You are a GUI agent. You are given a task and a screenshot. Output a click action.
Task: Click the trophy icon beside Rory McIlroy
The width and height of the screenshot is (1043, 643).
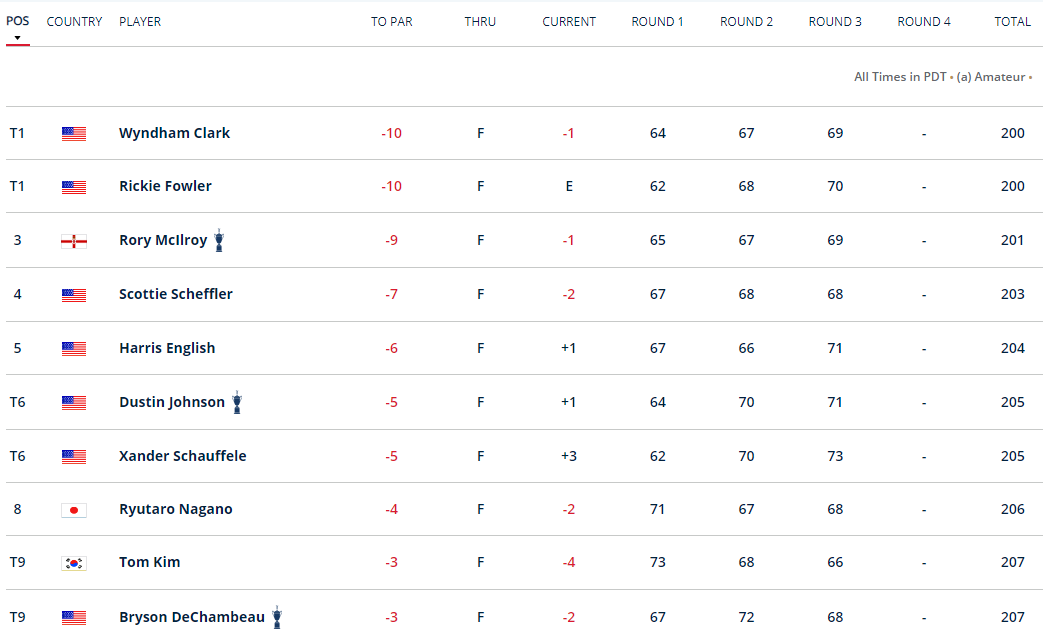[219, 240]
